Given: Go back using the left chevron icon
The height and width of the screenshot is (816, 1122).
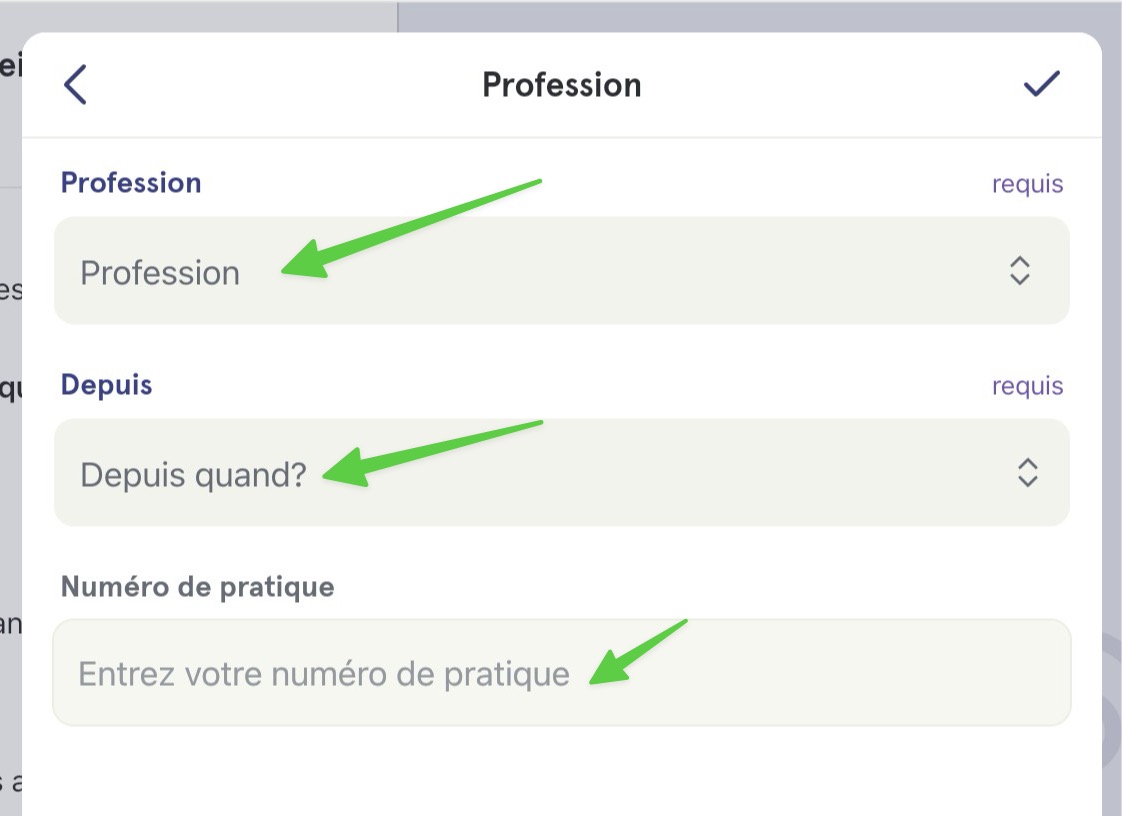Looking at the screenshot, I should tap(75, 84).
